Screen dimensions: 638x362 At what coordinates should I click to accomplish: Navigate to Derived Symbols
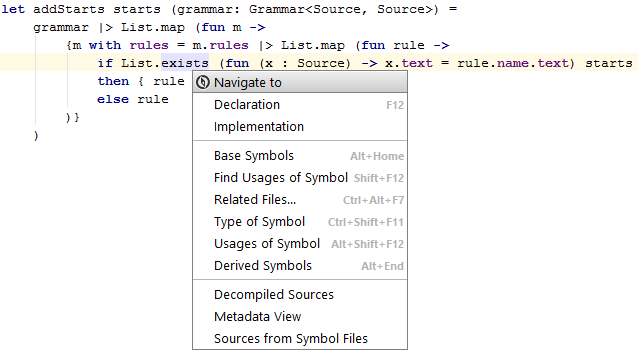tap(300, 266)
